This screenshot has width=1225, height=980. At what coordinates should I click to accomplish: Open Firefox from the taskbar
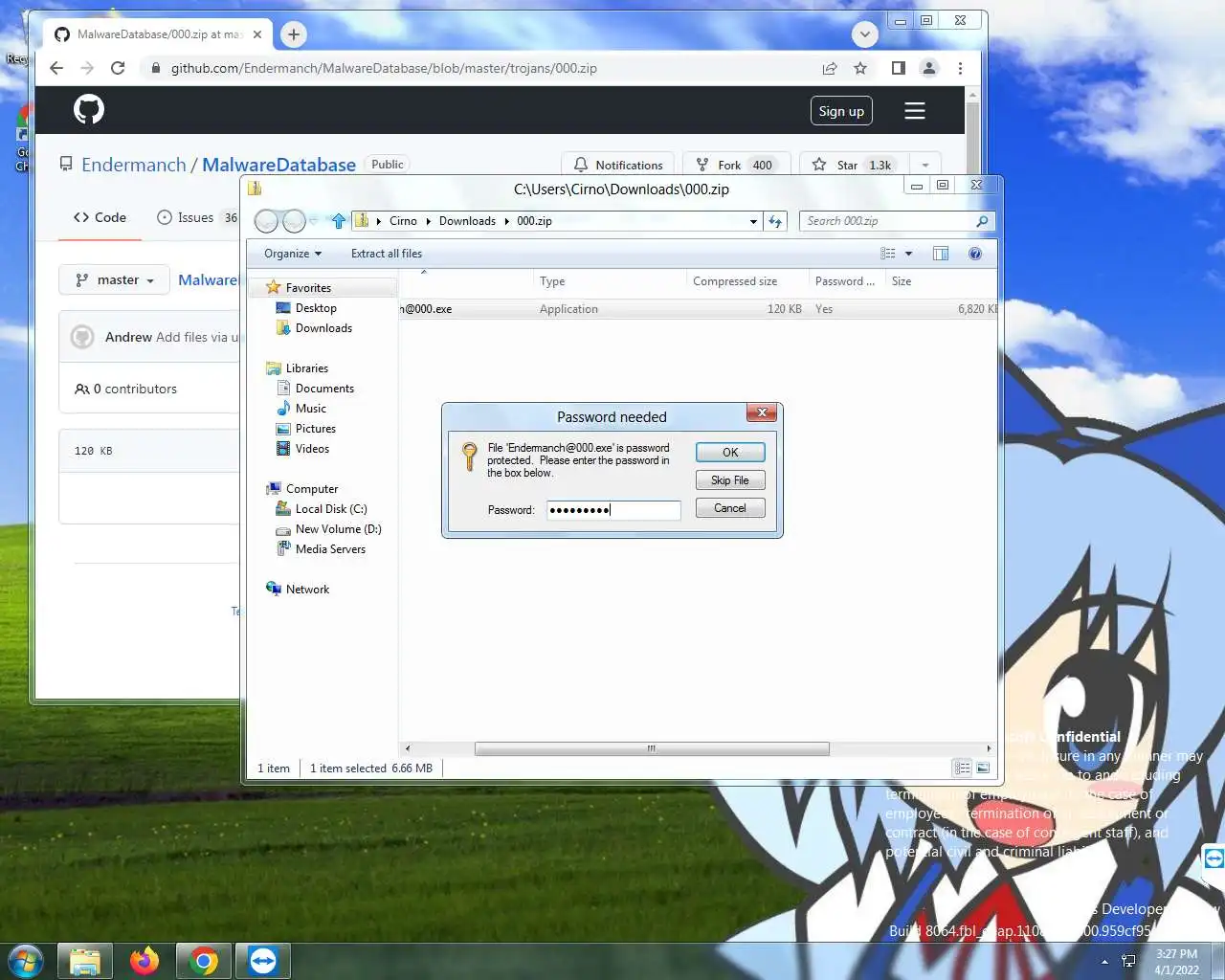click(x=145, y=960)
